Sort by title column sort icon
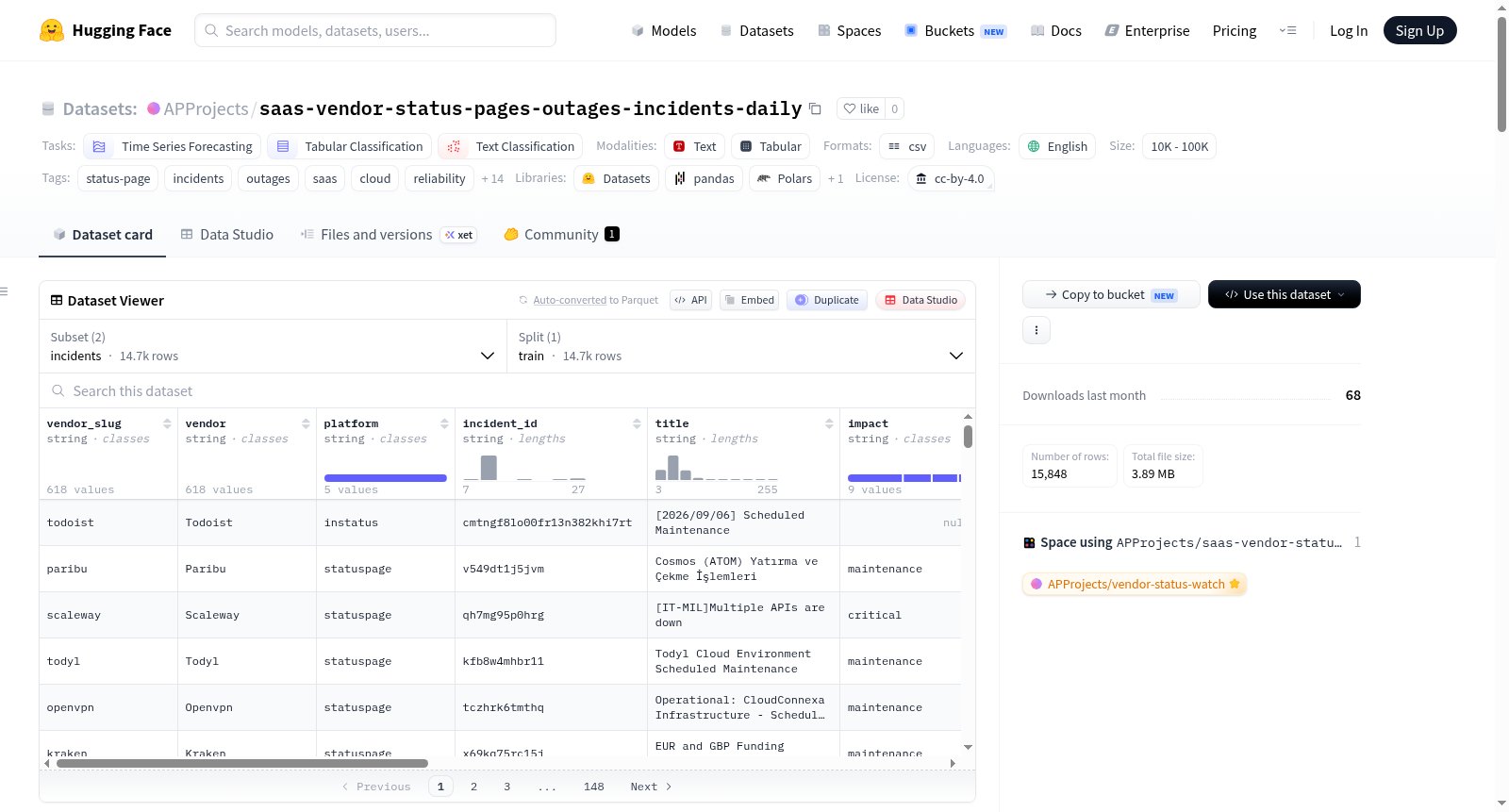Viewport: 1509px width, 812px height. coord(829,423)
